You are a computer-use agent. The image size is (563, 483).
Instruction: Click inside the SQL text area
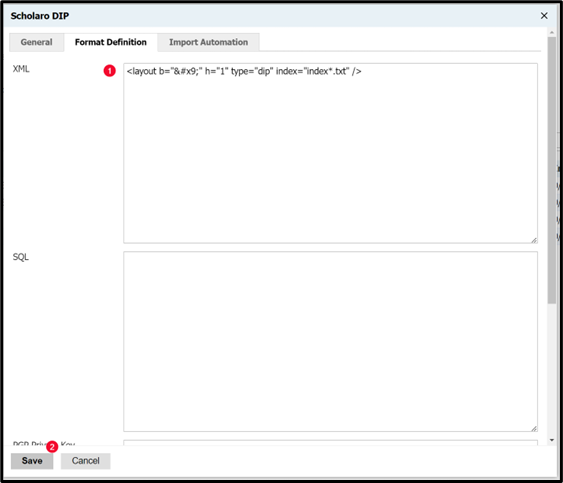[x=330, y=342]
